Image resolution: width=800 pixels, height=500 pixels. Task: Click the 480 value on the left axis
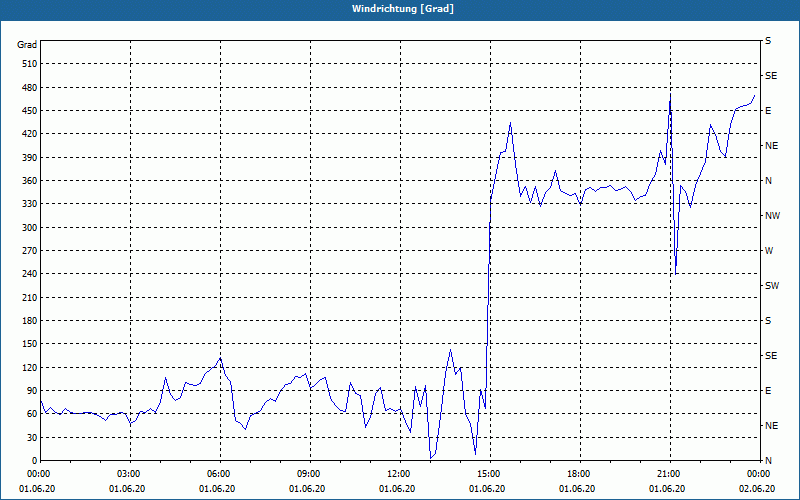click(30, 87)
